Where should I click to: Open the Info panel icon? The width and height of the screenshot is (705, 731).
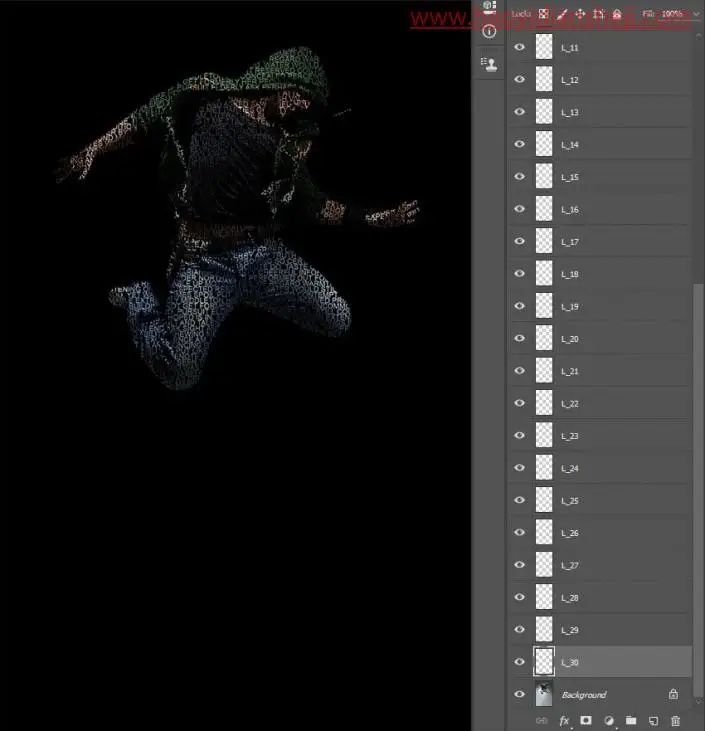point(489,32)
